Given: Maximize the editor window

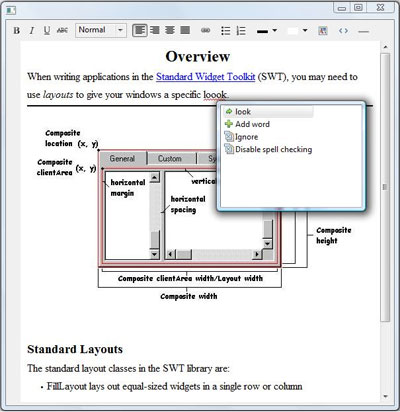Looking at the screenshot, I should tap(358, 8).
